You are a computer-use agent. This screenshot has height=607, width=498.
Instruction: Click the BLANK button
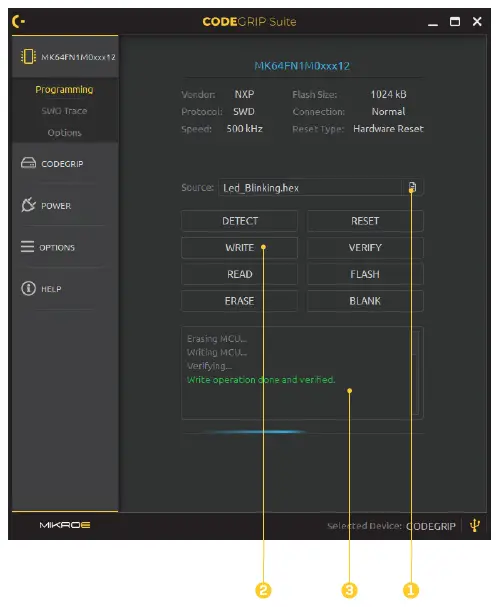click(x=365, y=301)
